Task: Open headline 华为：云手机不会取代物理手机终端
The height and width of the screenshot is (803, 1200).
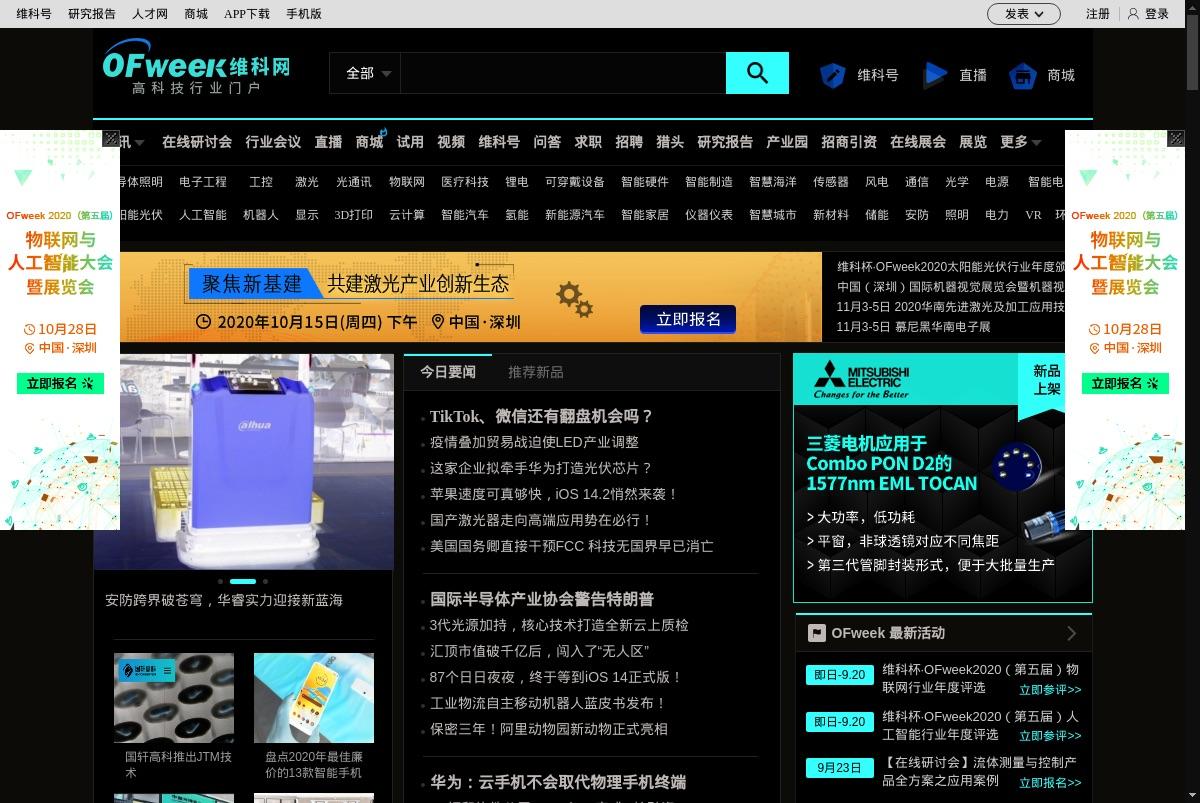Action: click(x=558, y=782)
